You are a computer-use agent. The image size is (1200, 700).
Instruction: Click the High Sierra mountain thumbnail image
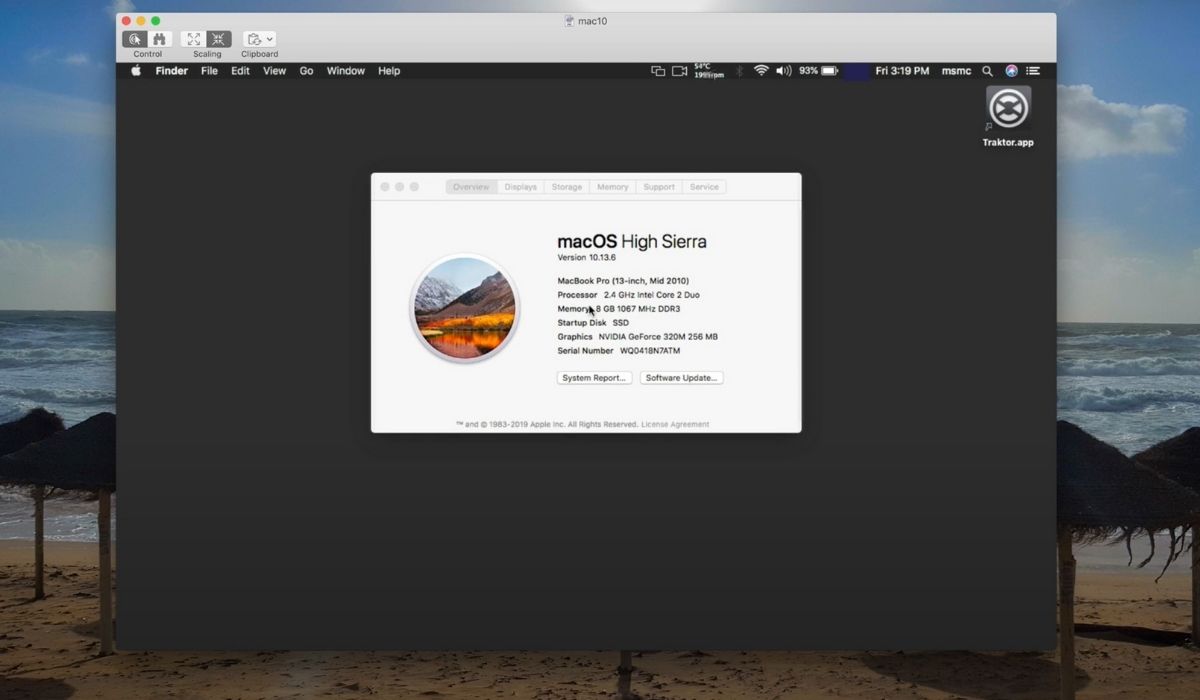point(464,307)
